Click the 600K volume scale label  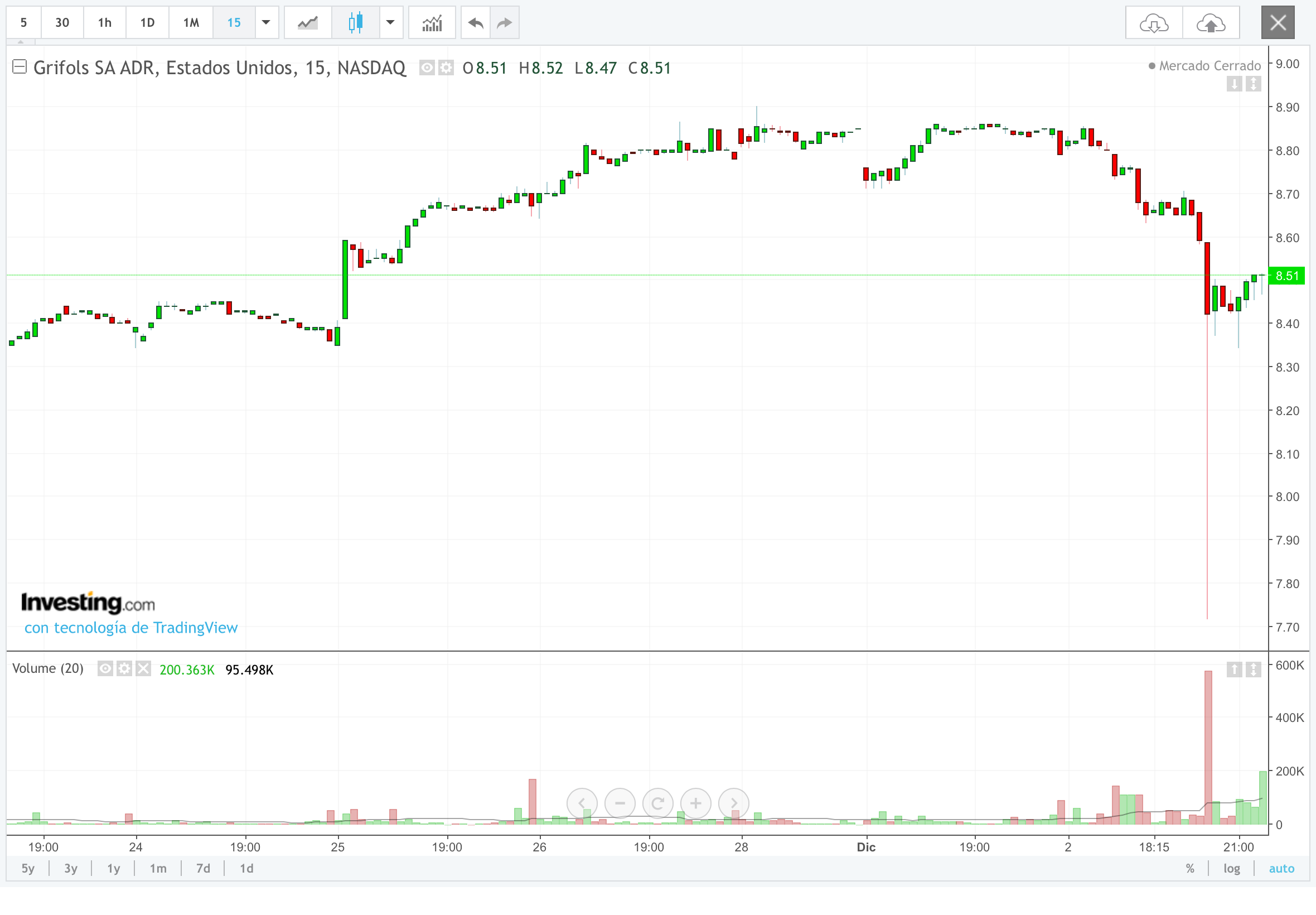[1290, 665]
